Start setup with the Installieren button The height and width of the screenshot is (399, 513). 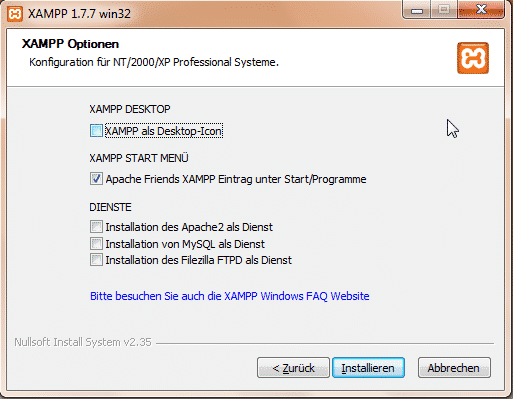pos(368,368)
